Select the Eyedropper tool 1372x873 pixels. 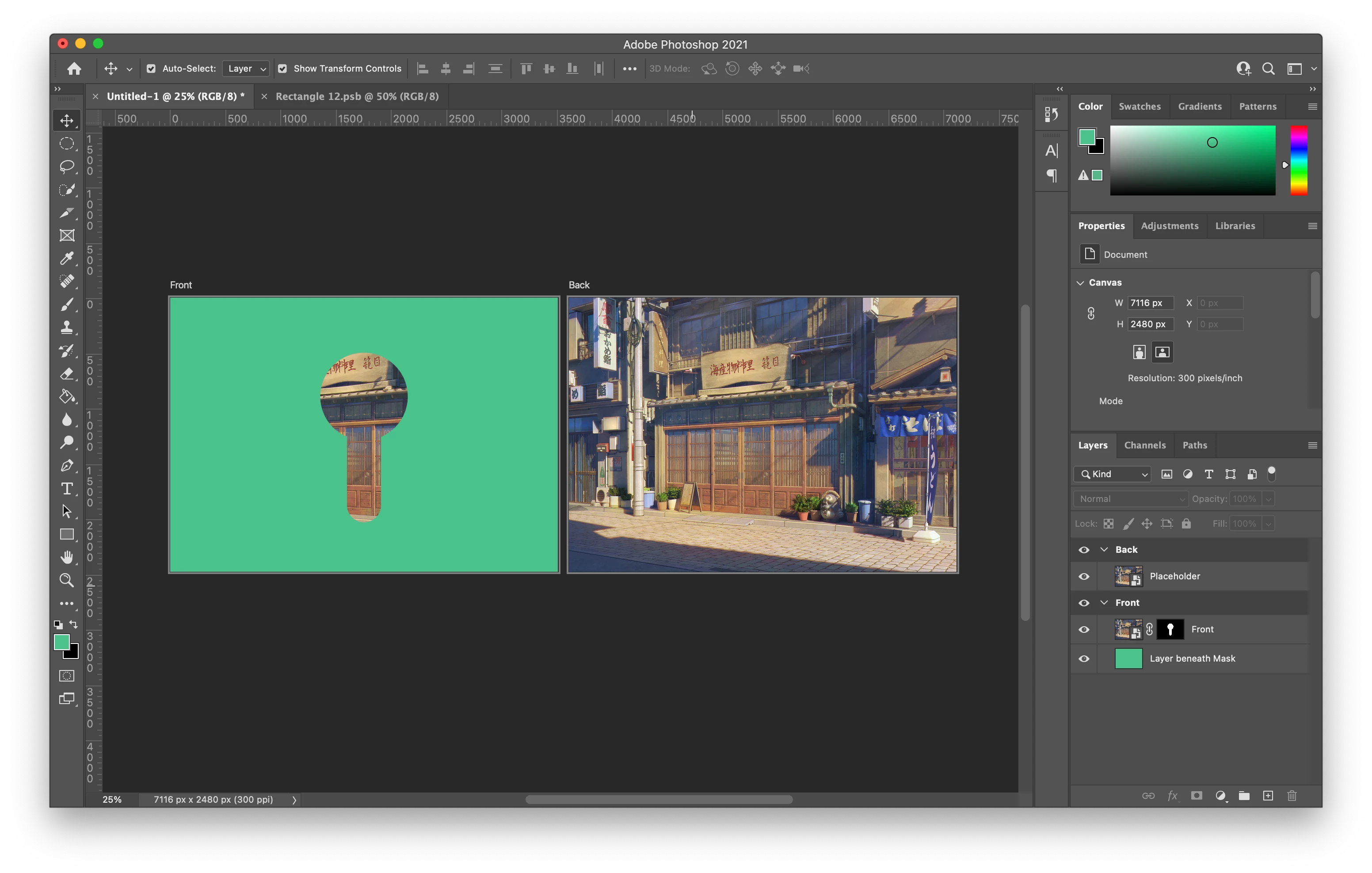67,258
